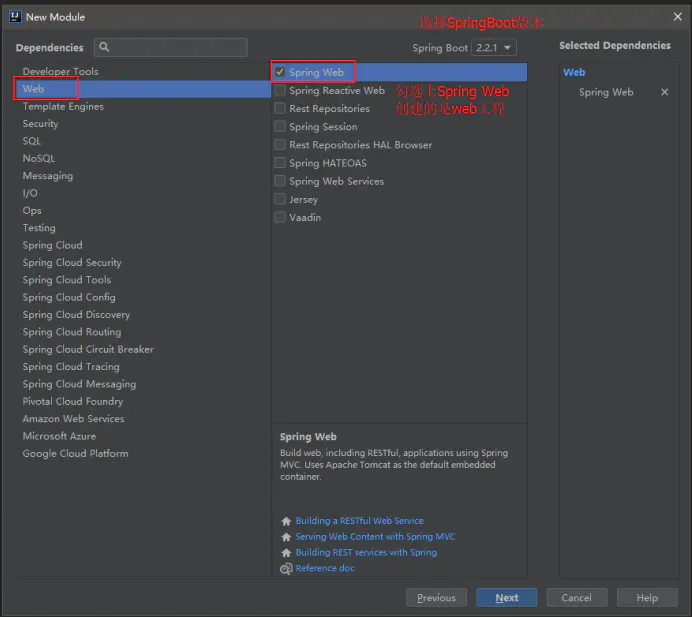The height and width of the screenshot is (618, 692).
Task: Enable the Spring Reactive Web checkbox
Action: point(280,90)
